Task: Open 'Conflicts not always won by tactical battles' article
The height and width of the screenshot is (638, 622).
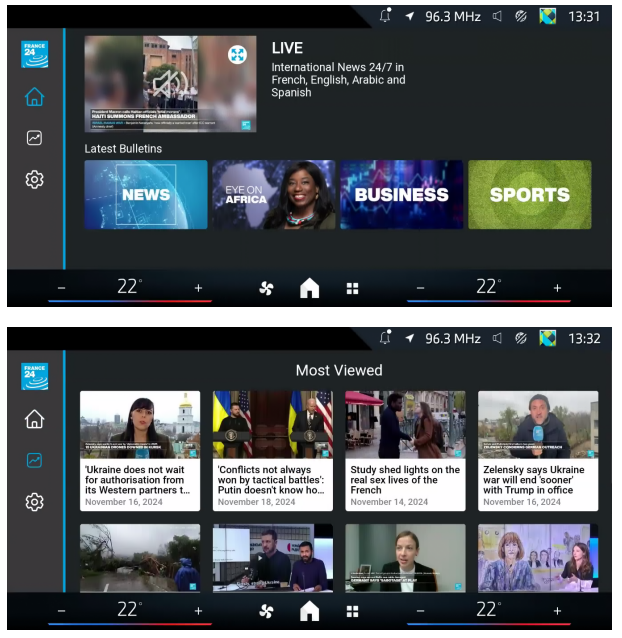Action: click(x=273, y=450)
